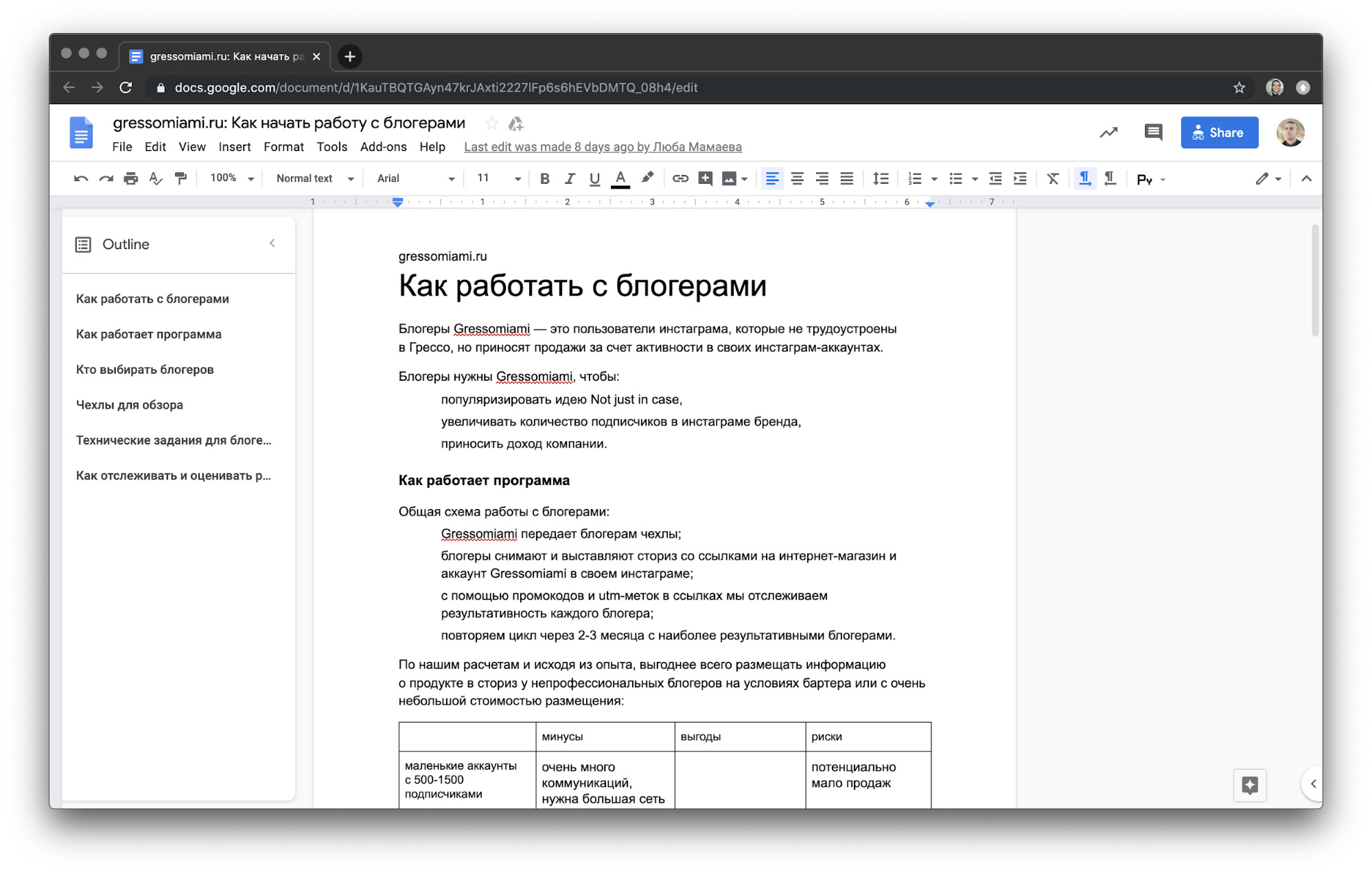Clear formatting icon

pos(1052,179)
